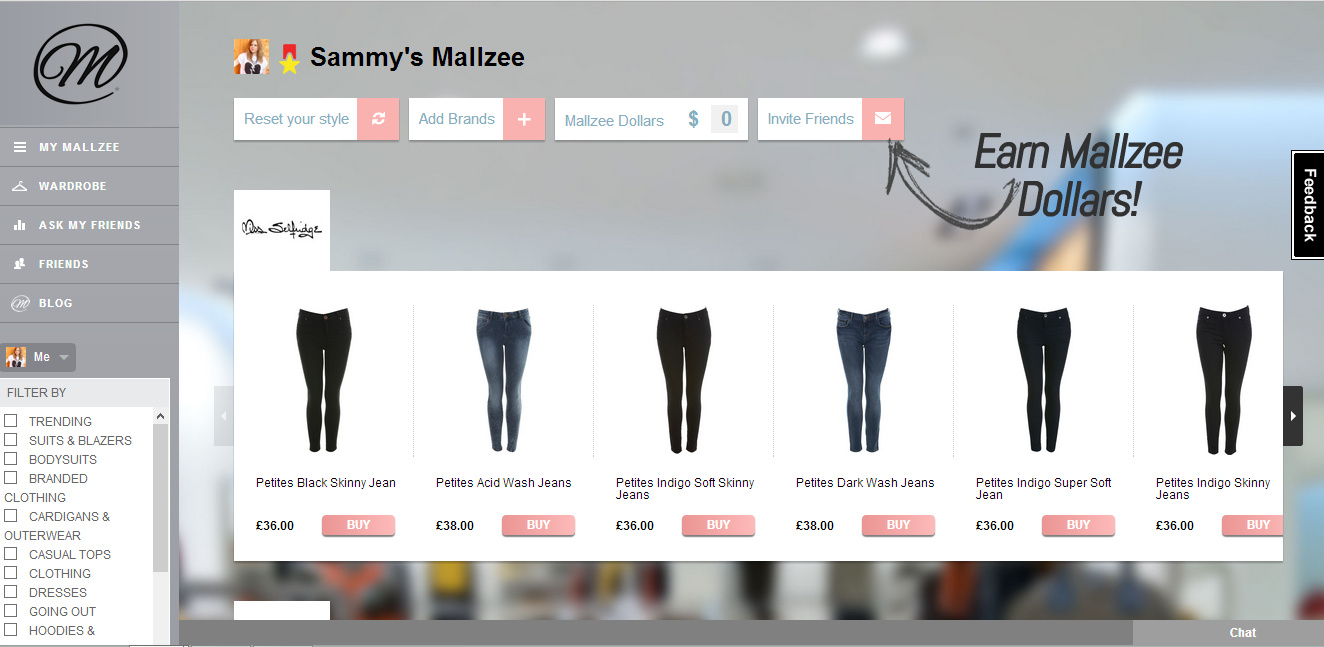
Task: Click Sammy's profile avatar beside the title
Action: (x=251, y=57)
